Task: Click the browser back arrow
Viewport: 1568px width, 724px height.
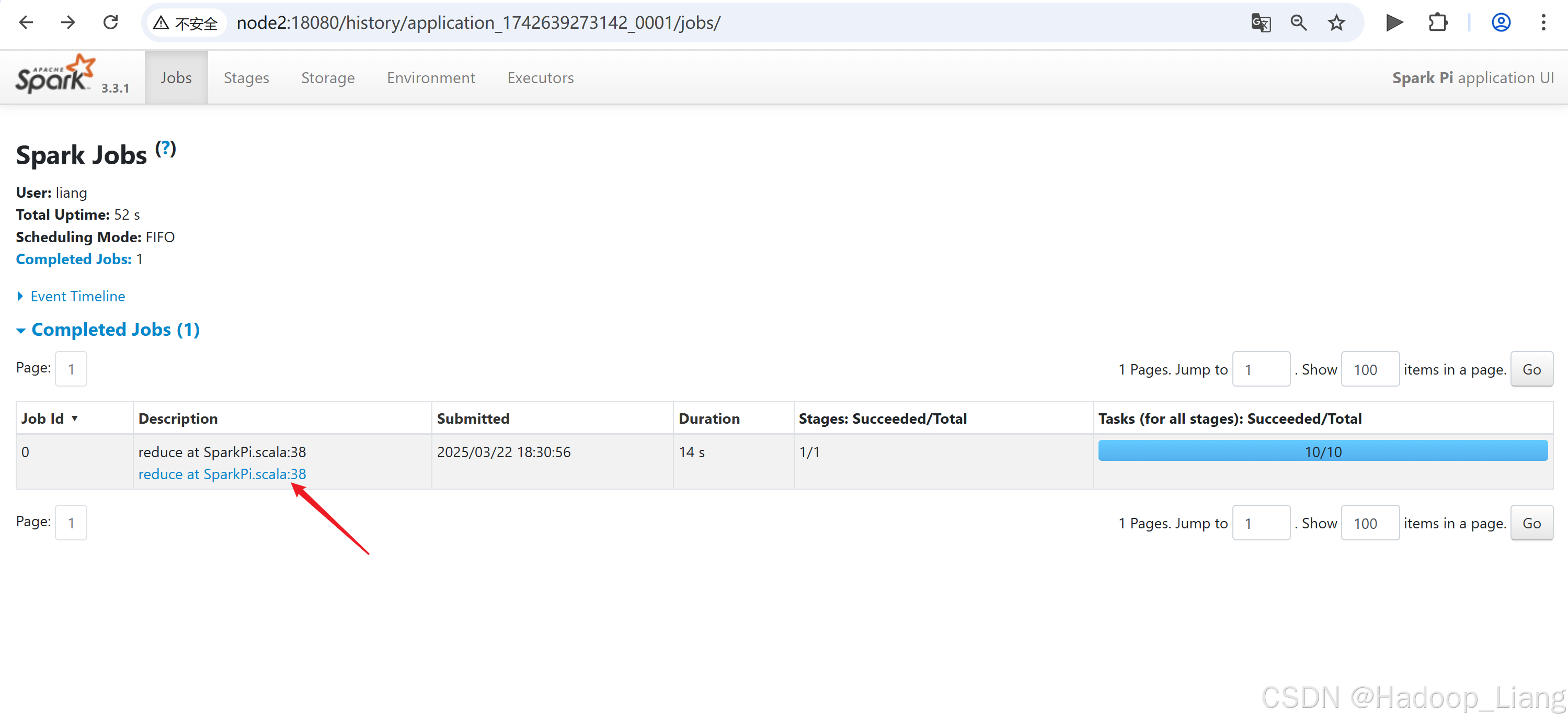Action: 26,22
